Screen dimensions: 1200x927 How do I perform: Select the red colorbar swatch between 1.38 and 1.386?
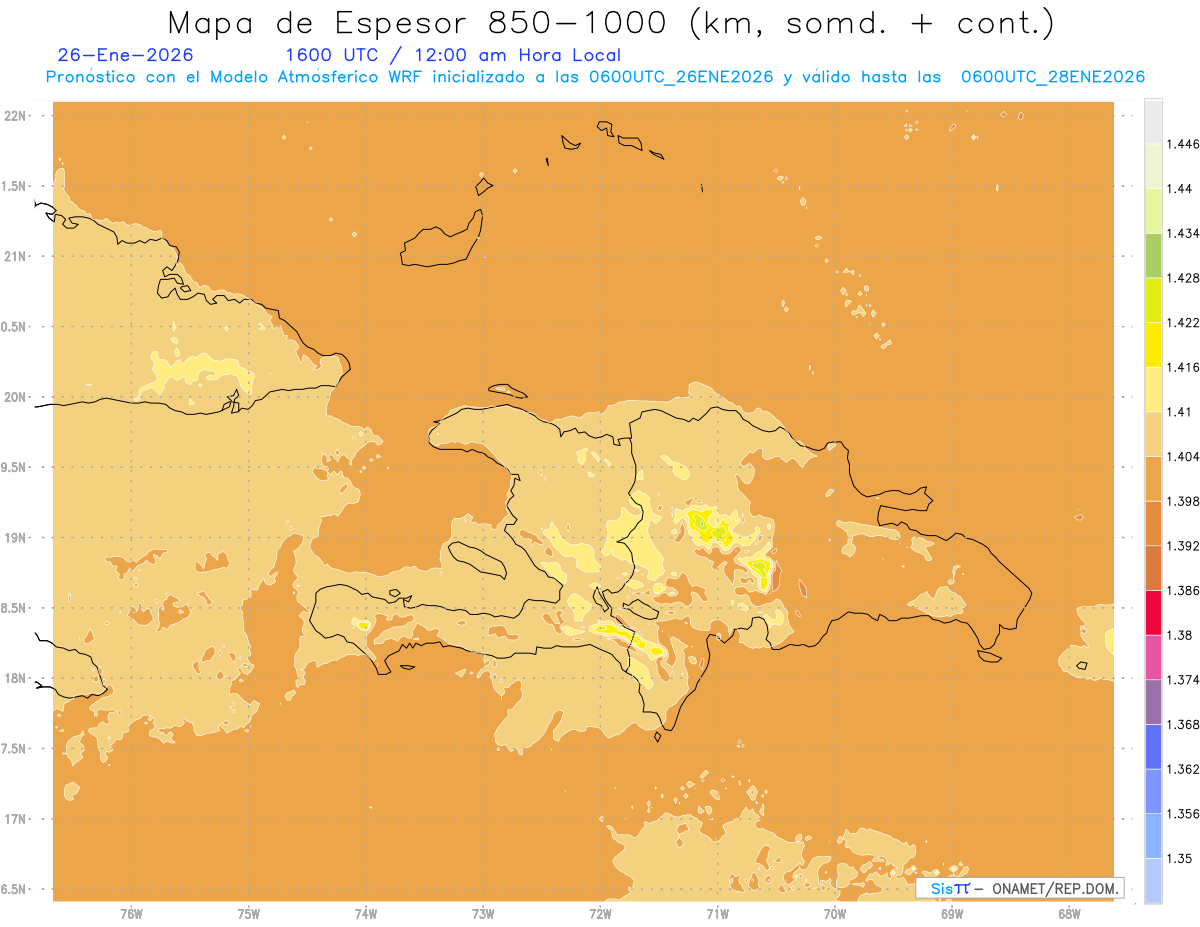click(x=1153, y=613)
